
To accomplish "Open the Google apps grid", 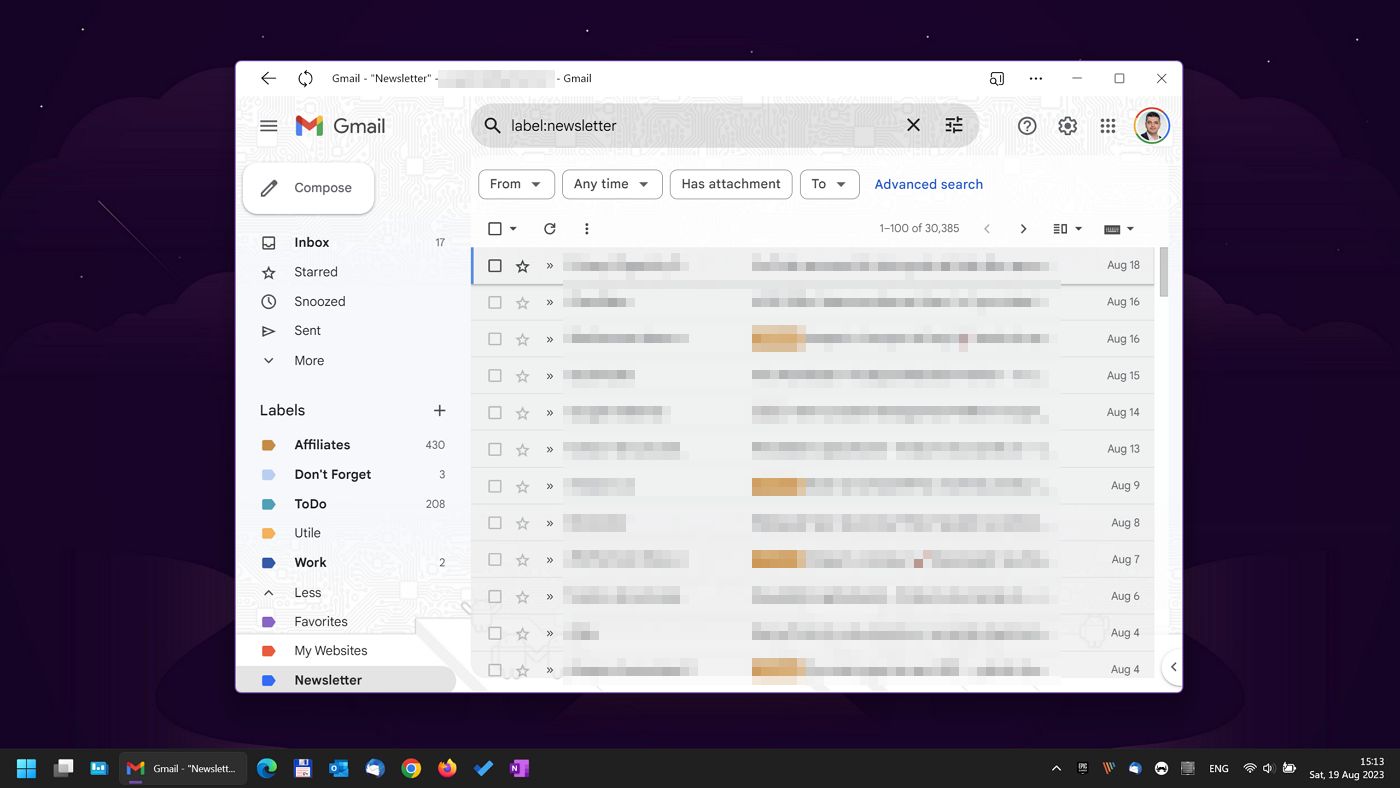I will 1107,125.
